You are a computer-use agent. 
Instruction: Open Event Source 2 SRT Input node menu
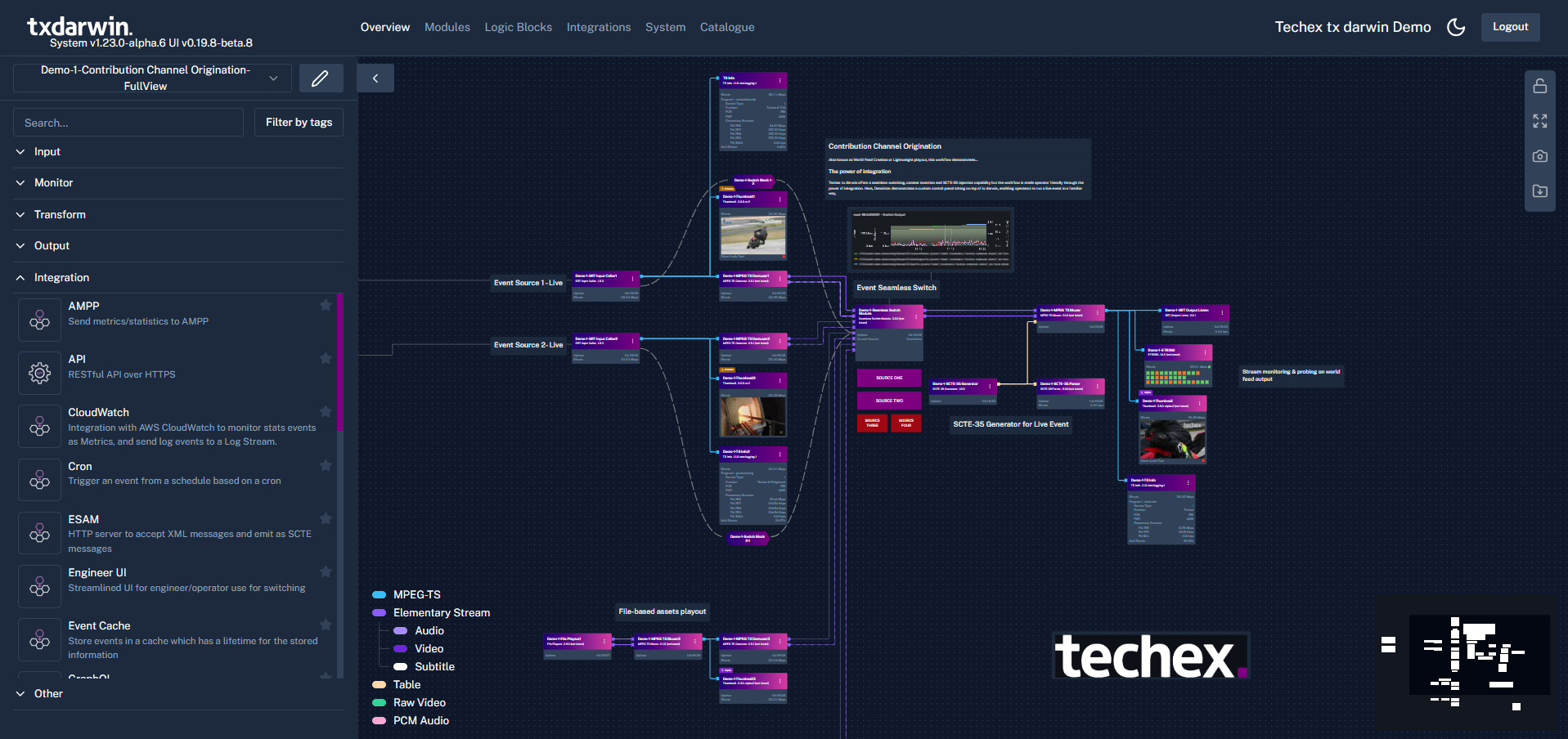pos(632,341)
